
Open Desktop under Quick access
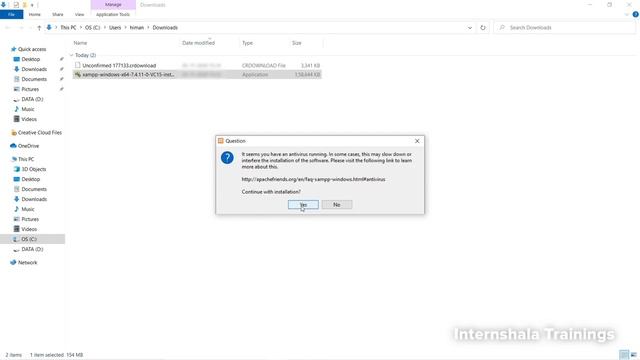pyautogui.click(x=31, y=59)
